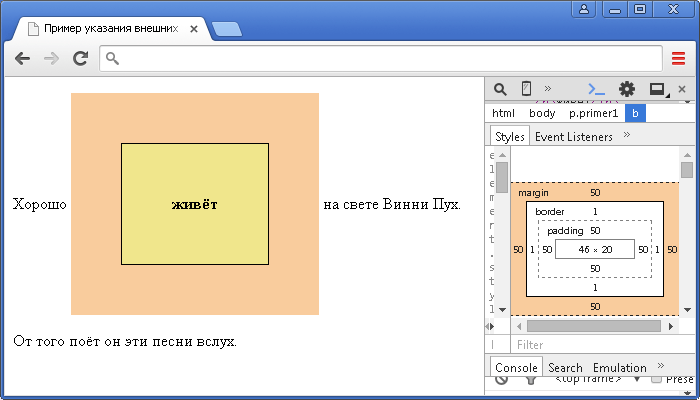Switch to the Event Listeners tab

[574, 137]
